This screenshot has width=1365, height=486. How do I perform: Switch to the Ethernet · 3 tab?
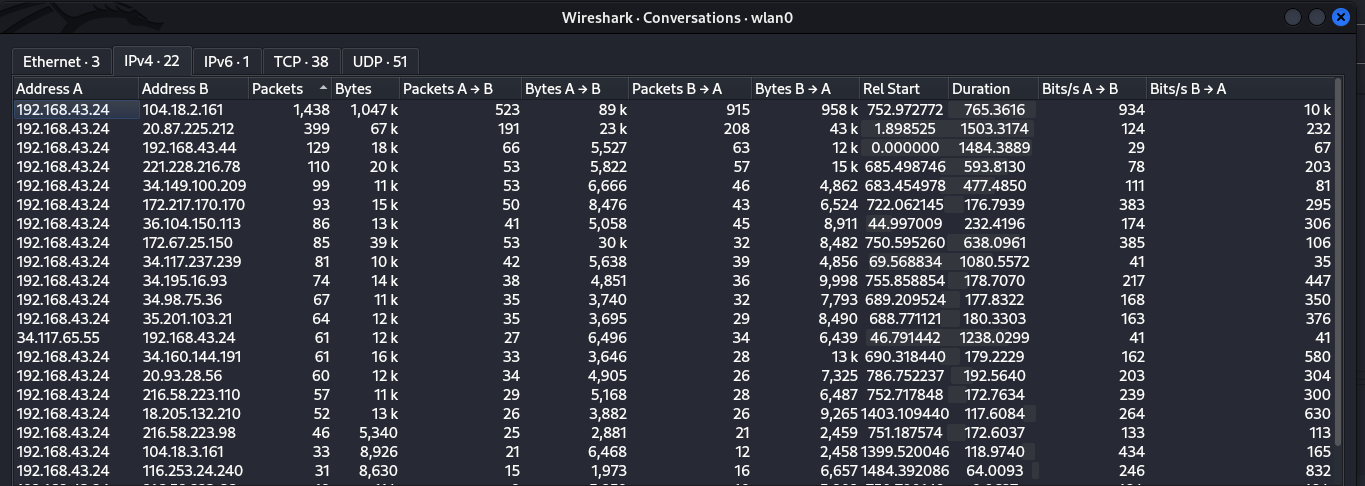(61, 61)
